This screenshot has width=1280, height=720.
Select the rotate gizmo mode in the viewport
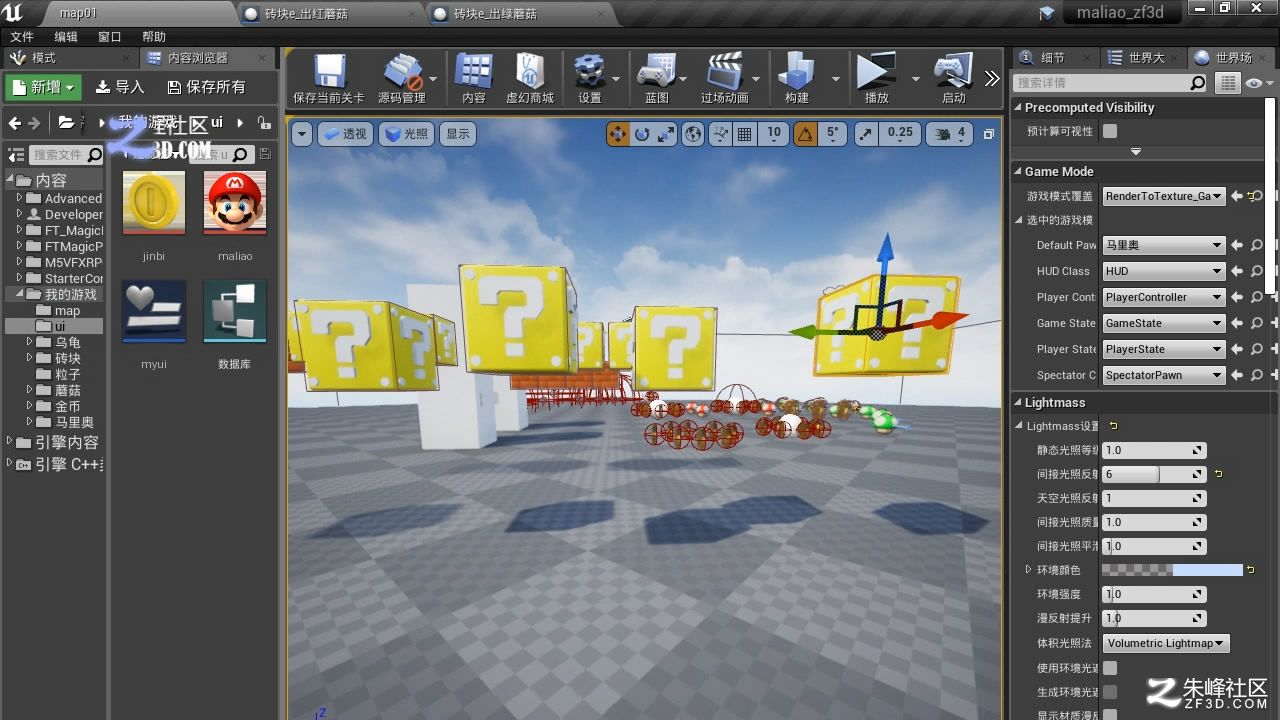(x=642, y=134)
